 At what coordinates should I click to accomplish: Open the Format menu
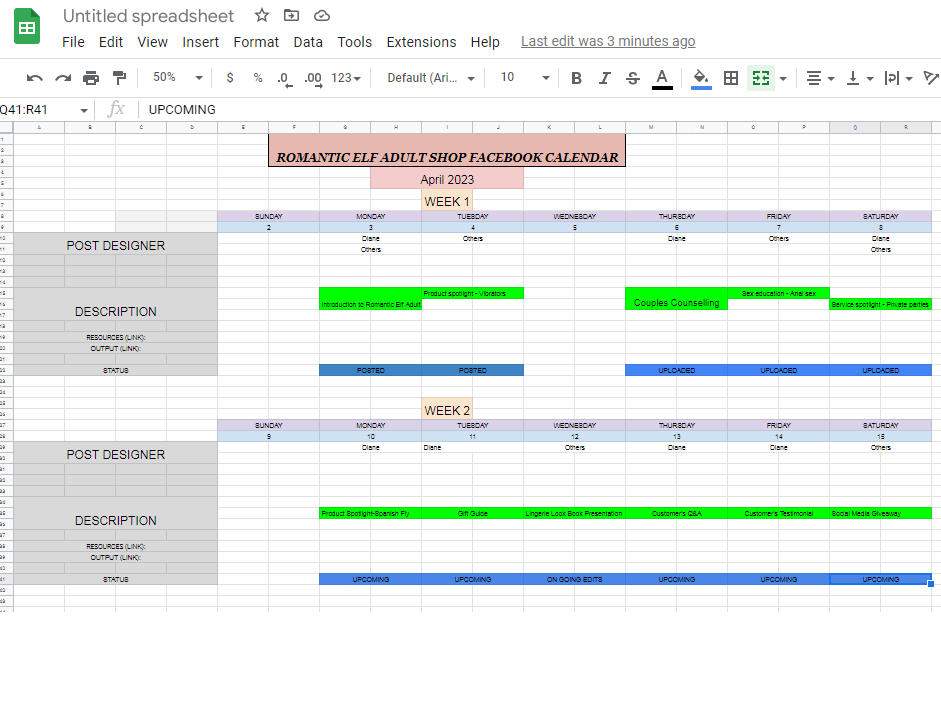(256, 42)
